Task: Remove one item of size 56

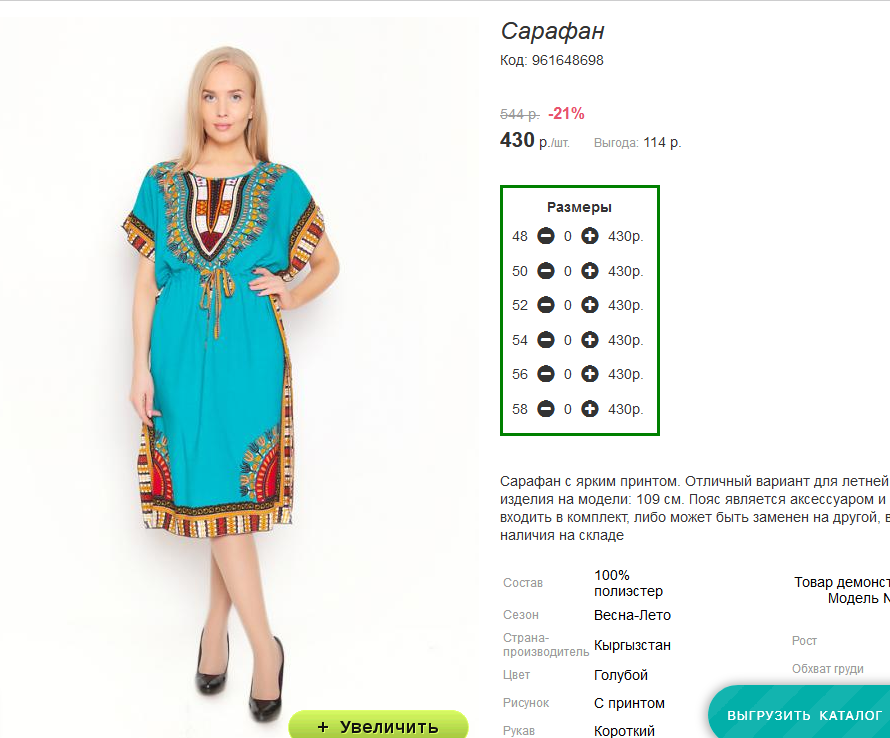Action: pos(546,374)
